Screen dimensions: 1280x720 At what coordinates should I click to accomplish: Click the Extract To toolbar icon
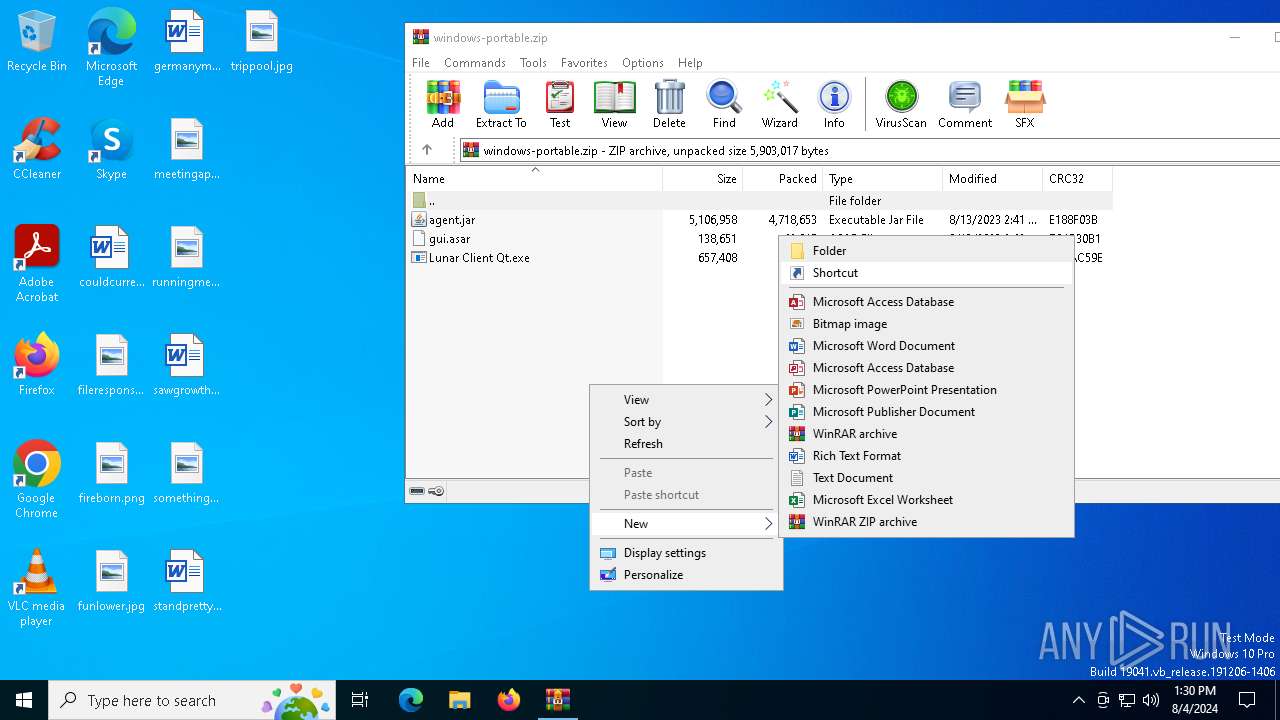tap(501, 105)
